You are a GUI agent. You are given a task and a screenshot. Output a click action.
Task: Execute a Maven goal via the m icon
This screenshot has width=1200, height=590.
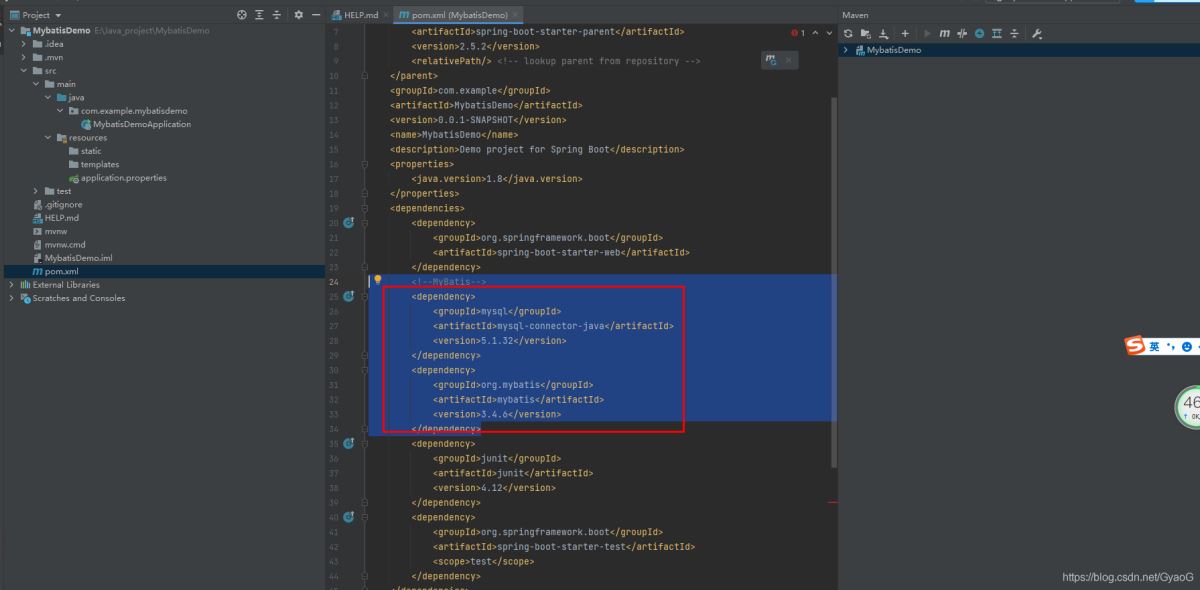943,33
